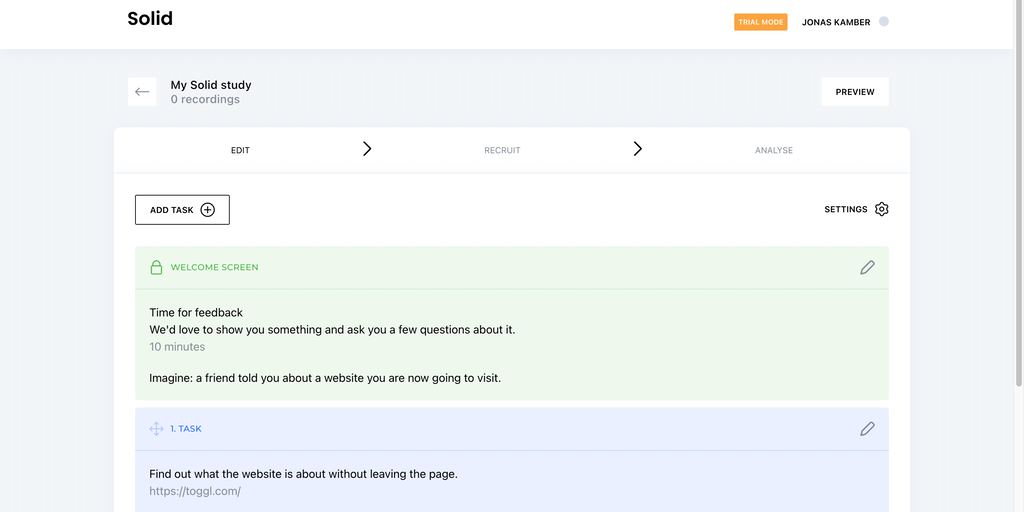Click the user avatar circle next to Jonas Kamber
This screenshot has height=512, width=1024.
pos(884,22)
